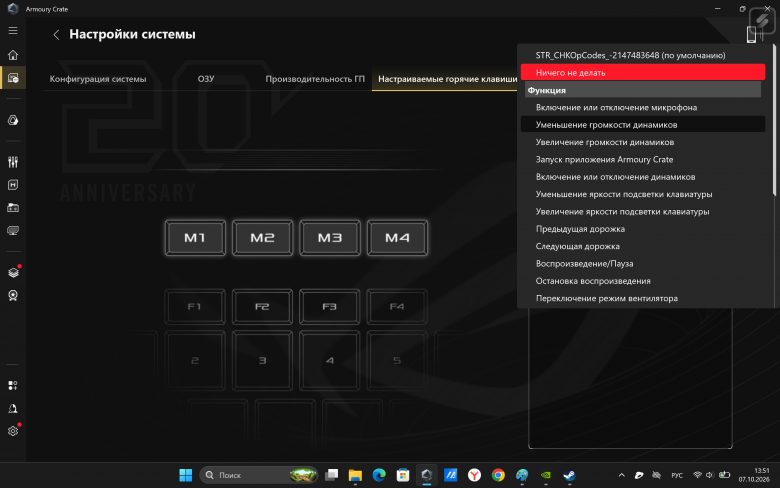Open the tuning sliders icon in sidebar
The width and height of the screenshot is (780, 488).
coord(13,162)
